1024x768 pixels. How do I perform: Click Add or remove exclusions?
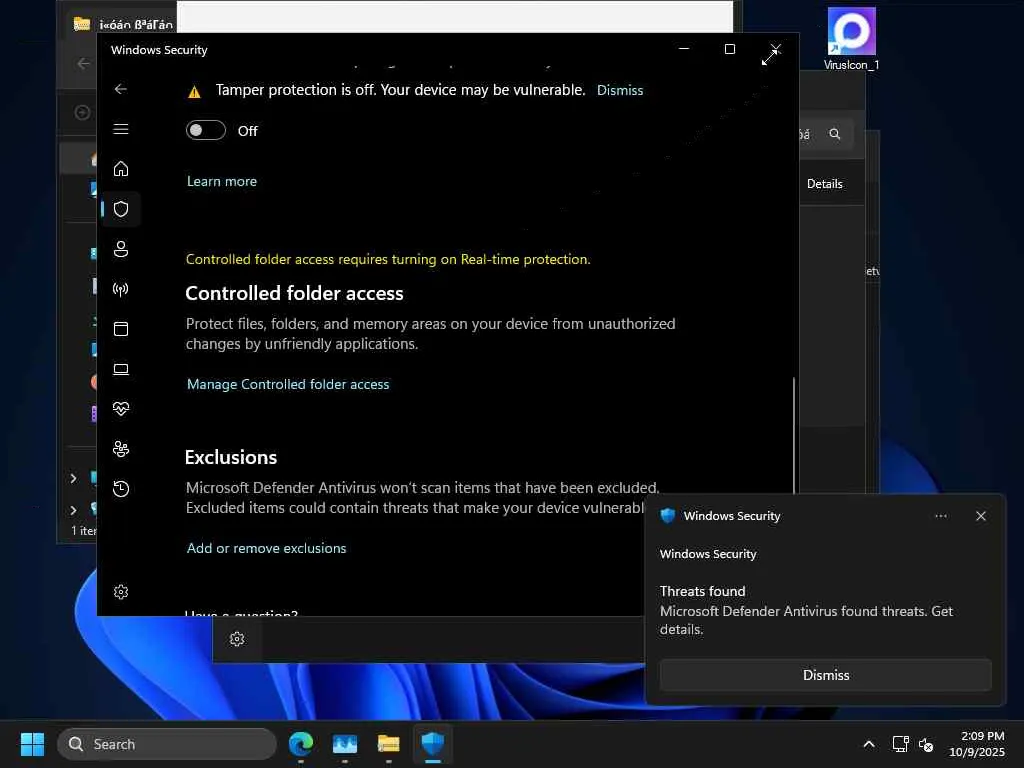(266, 548)
